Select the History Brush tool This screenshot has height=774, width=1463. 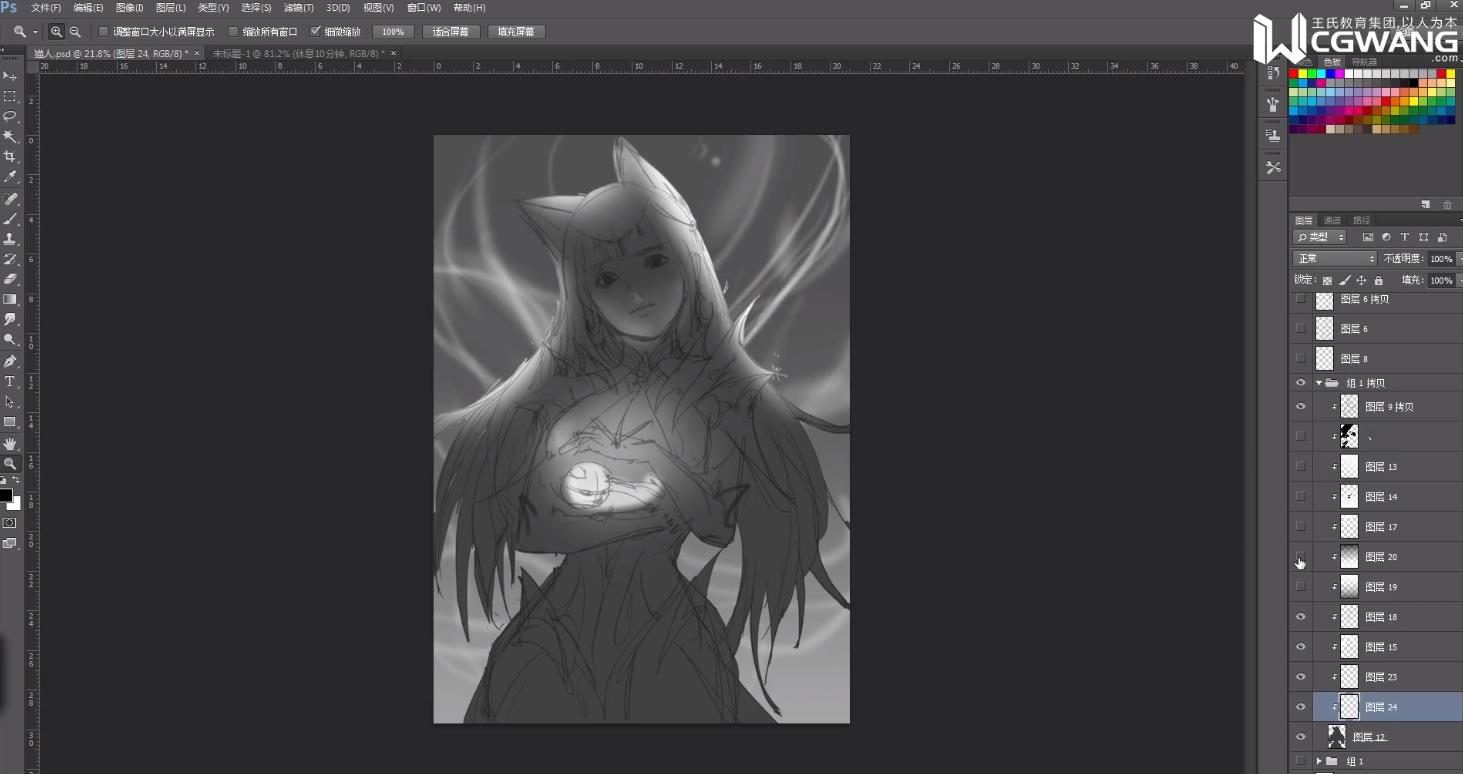(10, 259)
